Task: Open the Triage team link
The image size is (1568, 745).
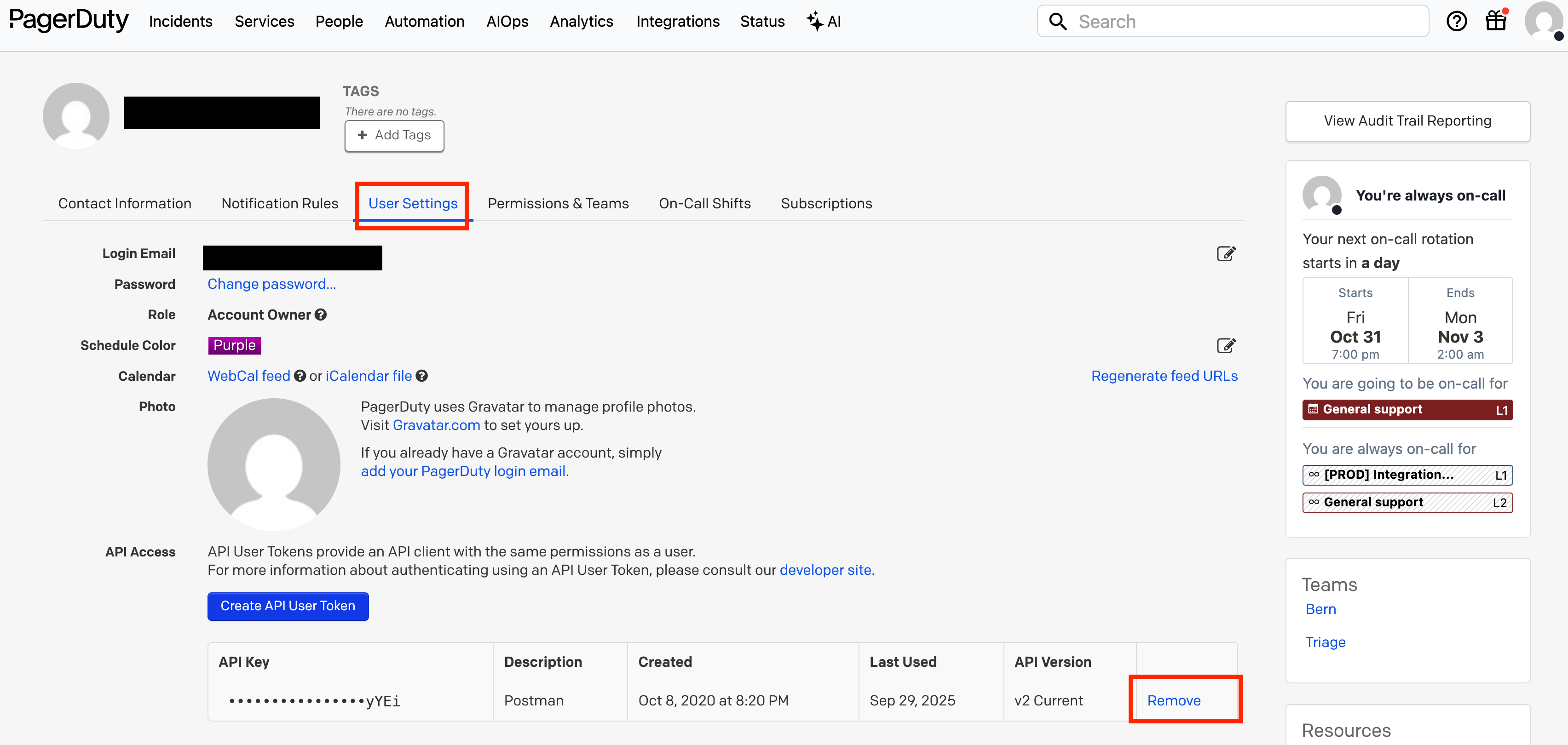Action: [1325, 642]
